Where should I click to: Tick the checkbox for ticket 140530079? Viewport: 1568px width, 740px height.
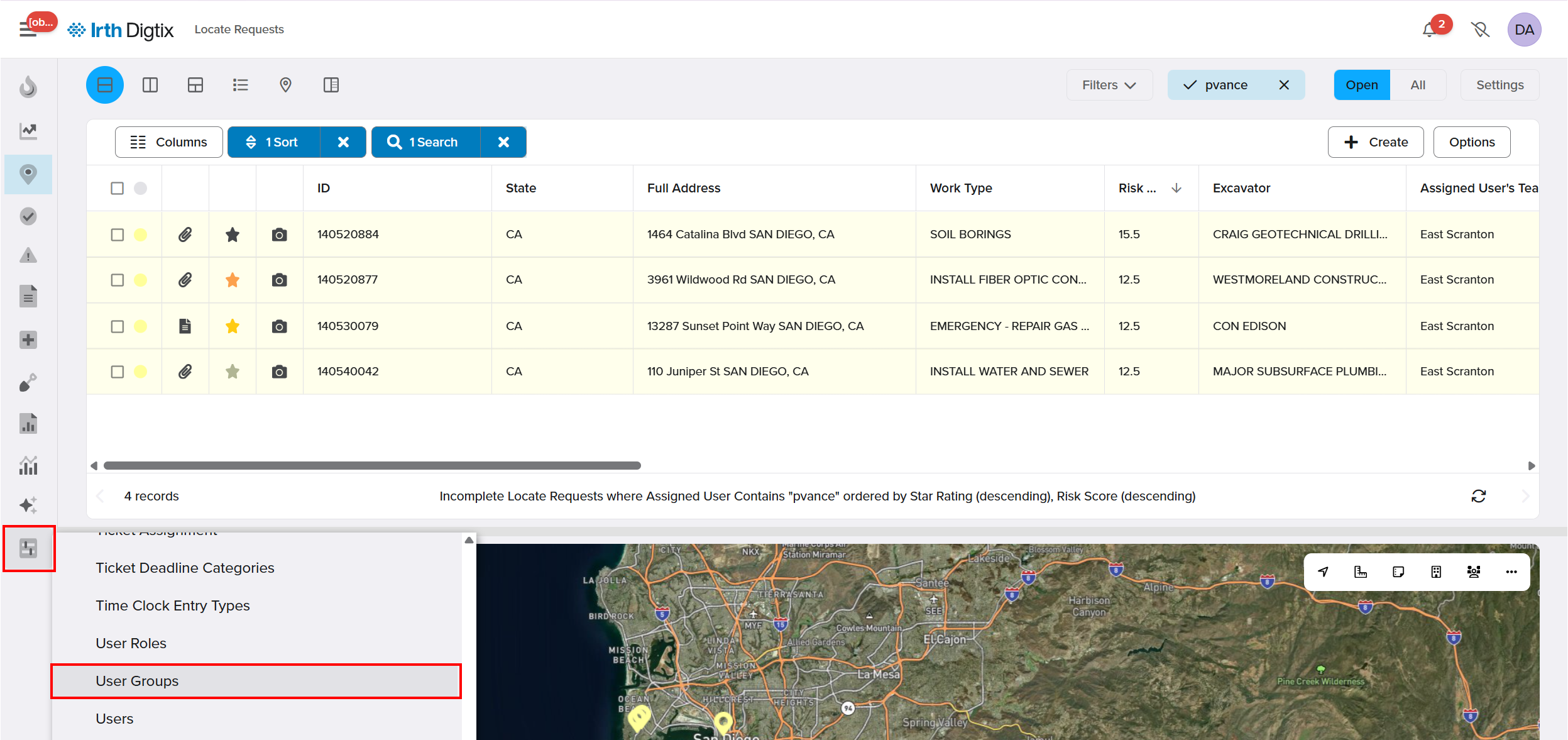click(118, 326)
